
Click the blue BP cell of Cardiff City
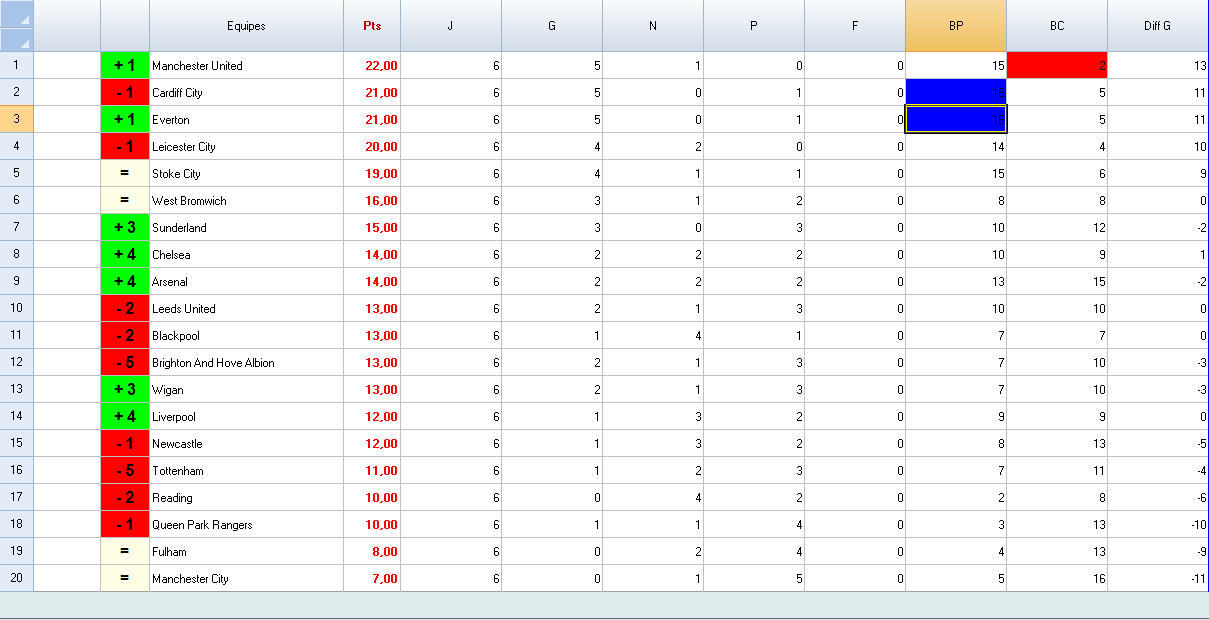956,92
